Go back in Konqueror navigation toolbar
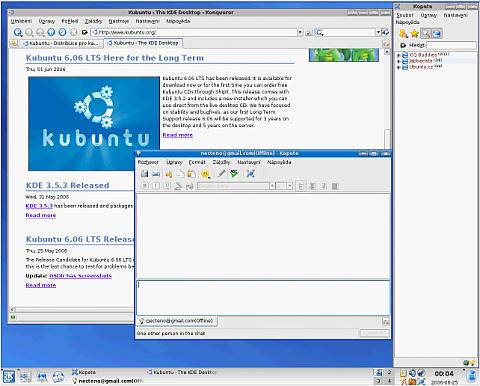This screenshot has width=480, height=386. (x=18, y=32)
